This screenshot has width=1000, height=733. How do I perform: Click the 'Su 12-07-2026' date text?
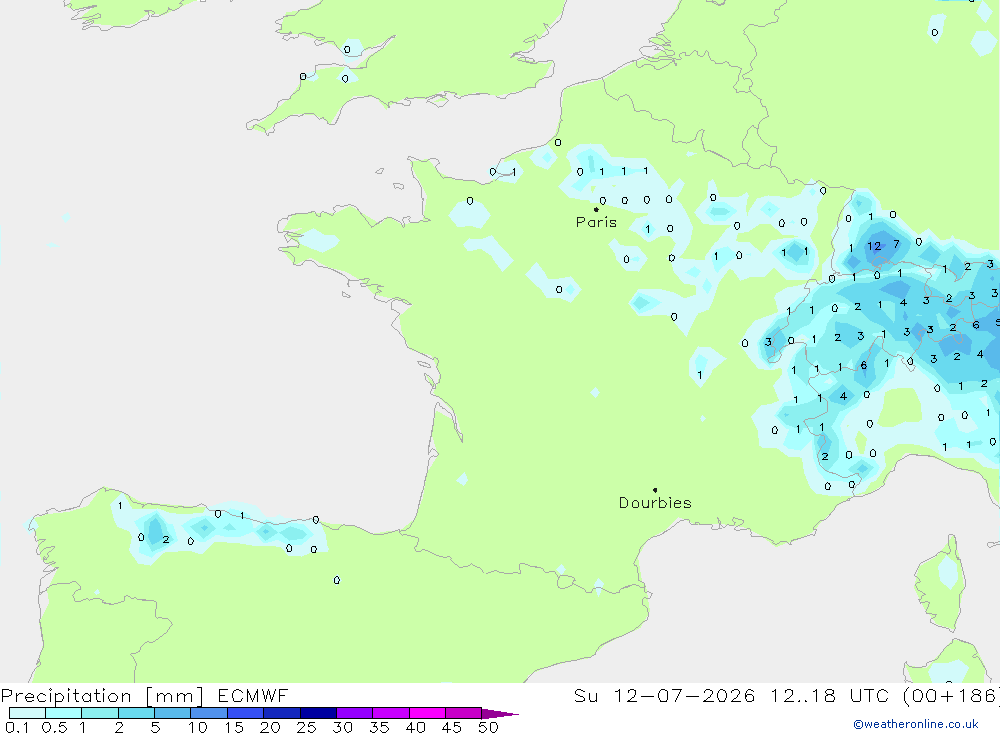click(664, 695)
